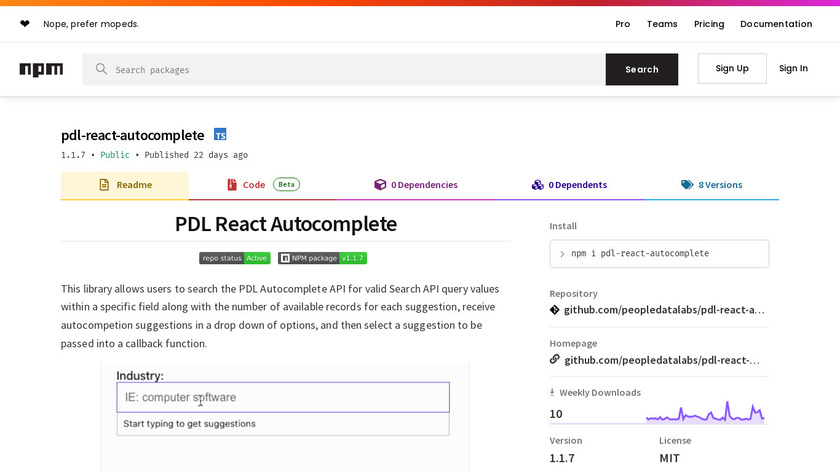The height and width of the screenshot is (472, 840).
Task: Click the search magnifier icon
Action: click(x=101, y=69)
